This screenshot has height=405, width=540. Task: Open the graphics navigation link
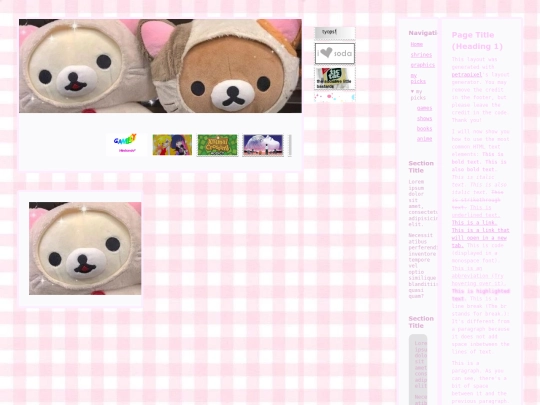[x=423, y=65]
